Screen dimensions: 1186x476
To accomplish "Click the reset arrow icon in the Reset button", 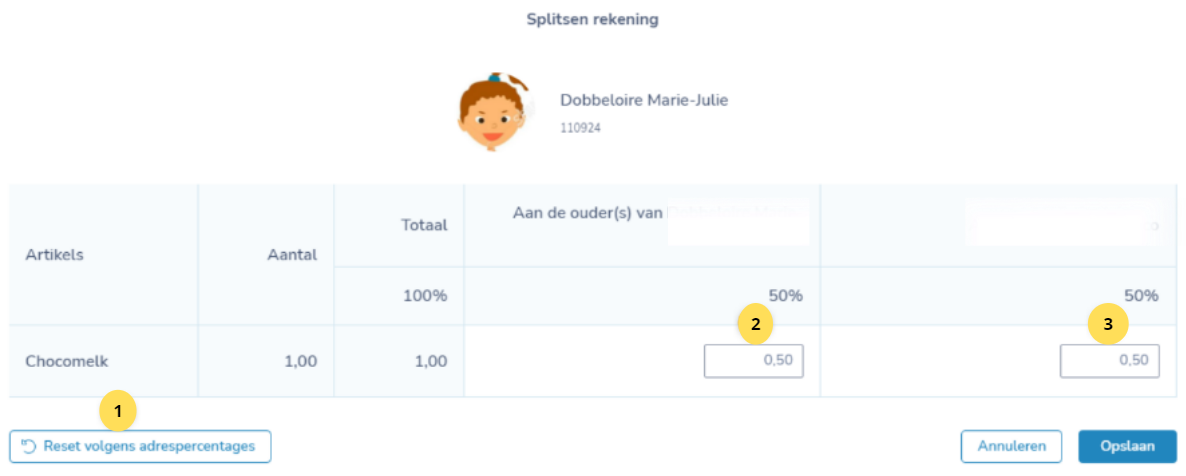I will point(29,446).
